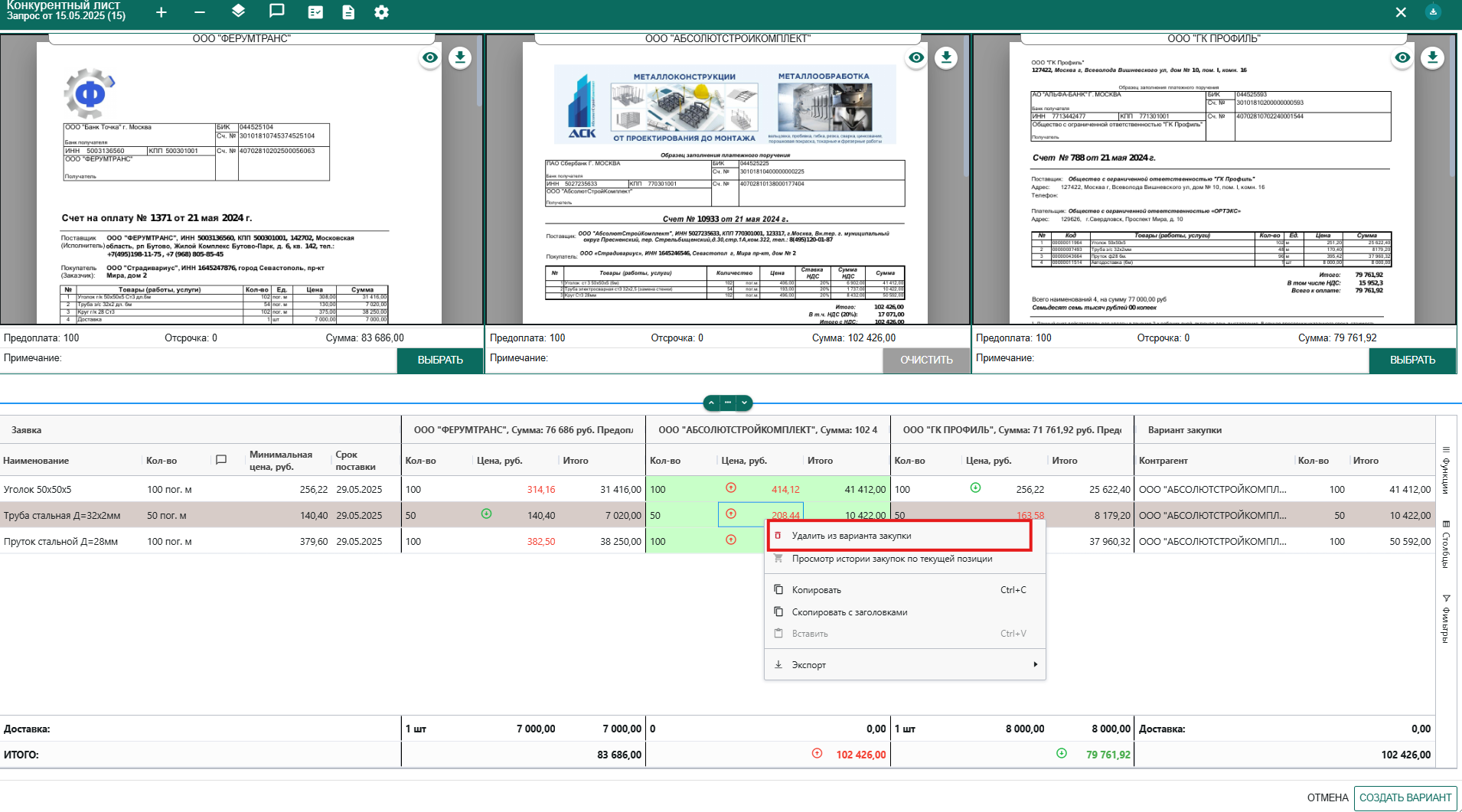This screenshot has height=812, width=1462.
Task: Choose Вставить in context menu
Action: (905, 634)
